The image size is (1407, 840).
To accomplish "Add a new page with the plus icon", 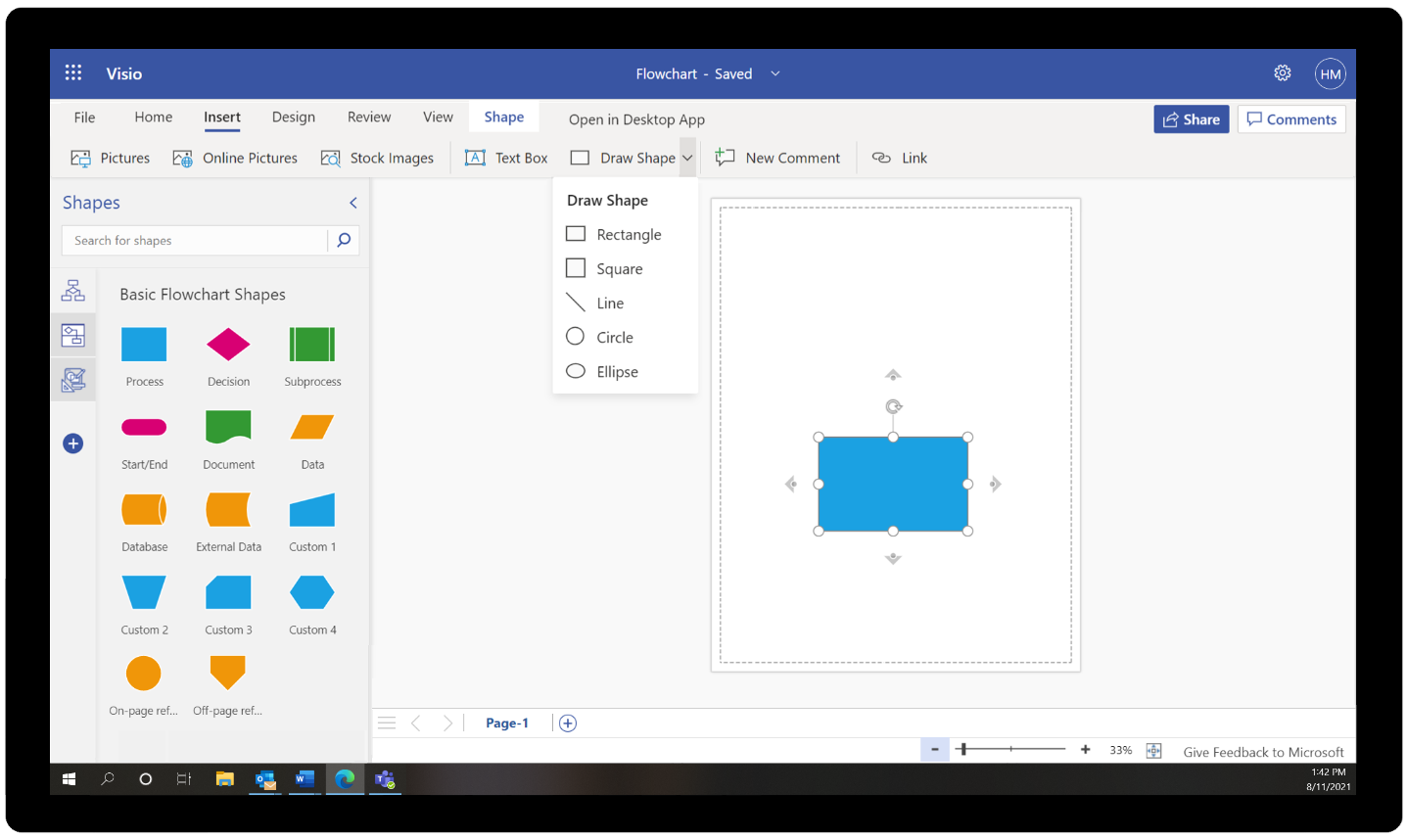I will click(x=567, y=723).
